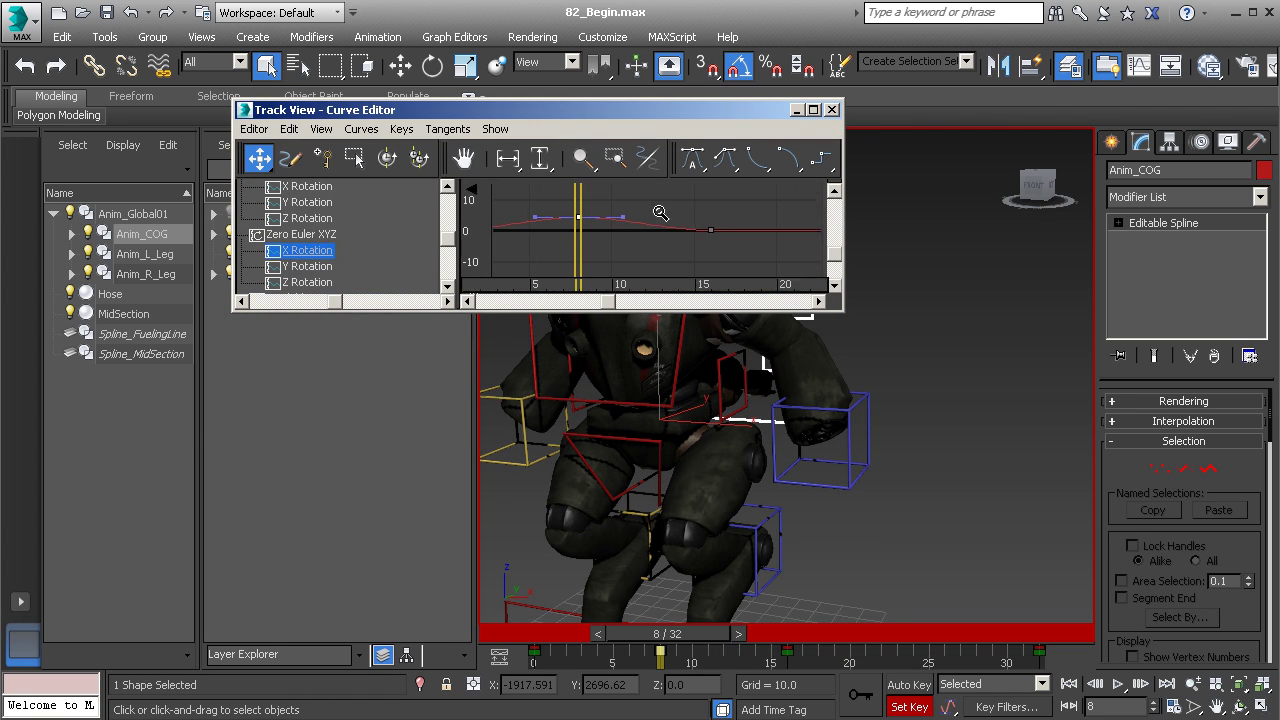Click the Copy named selection button
1280x720 pixels.
point(1152,510)
